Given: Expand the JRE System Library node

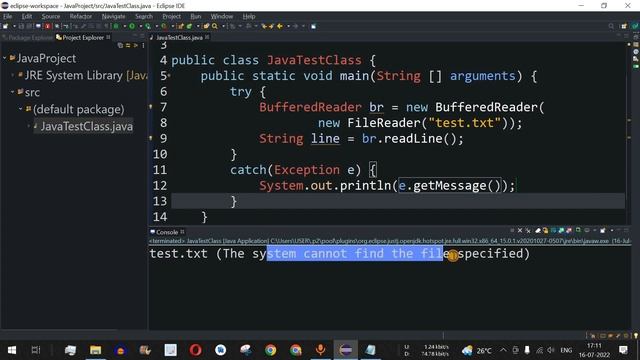Looking at the screenshot, I should (13, 75).
